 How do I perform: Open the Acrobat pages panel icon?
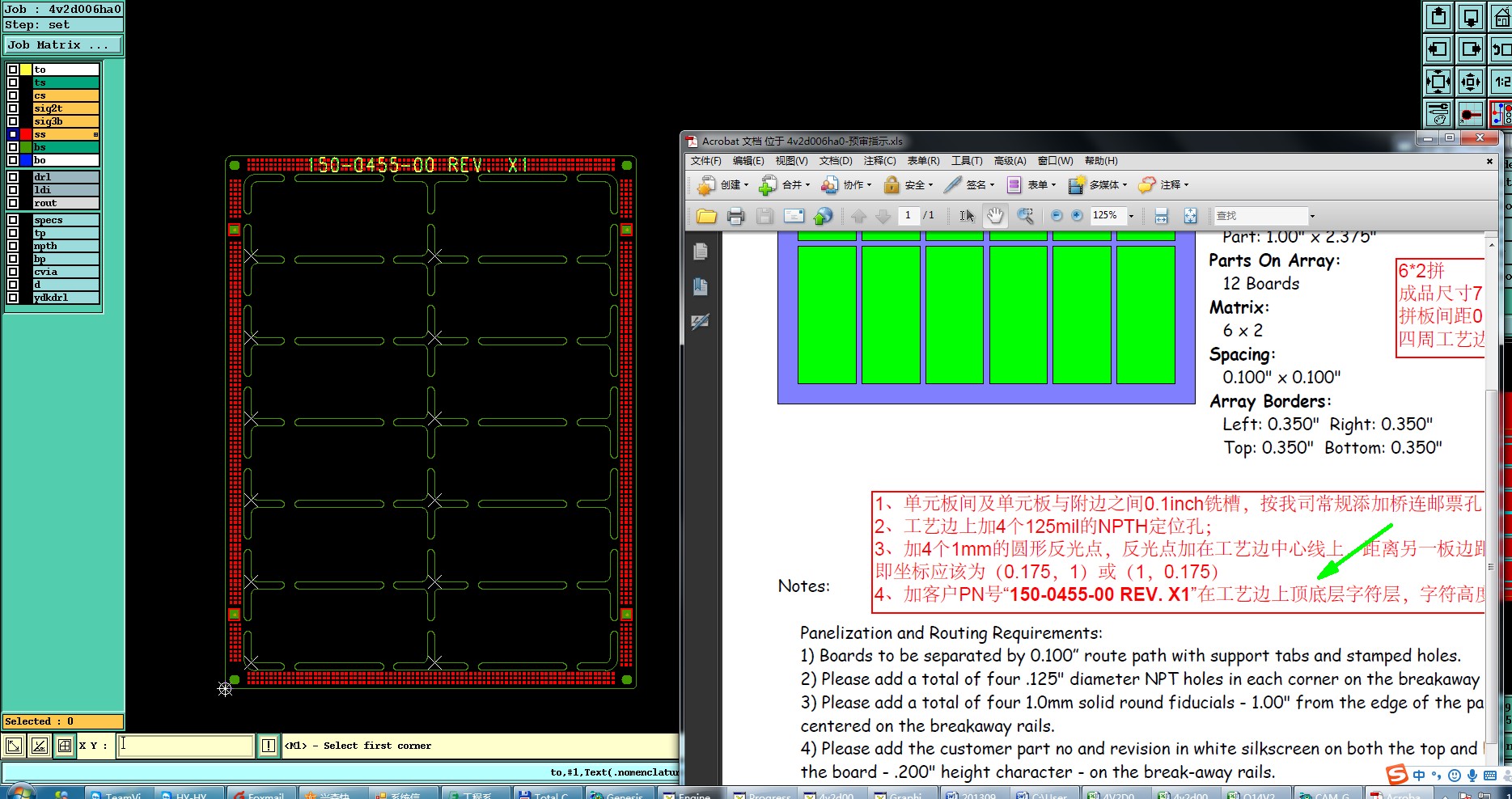coord(701,252)
